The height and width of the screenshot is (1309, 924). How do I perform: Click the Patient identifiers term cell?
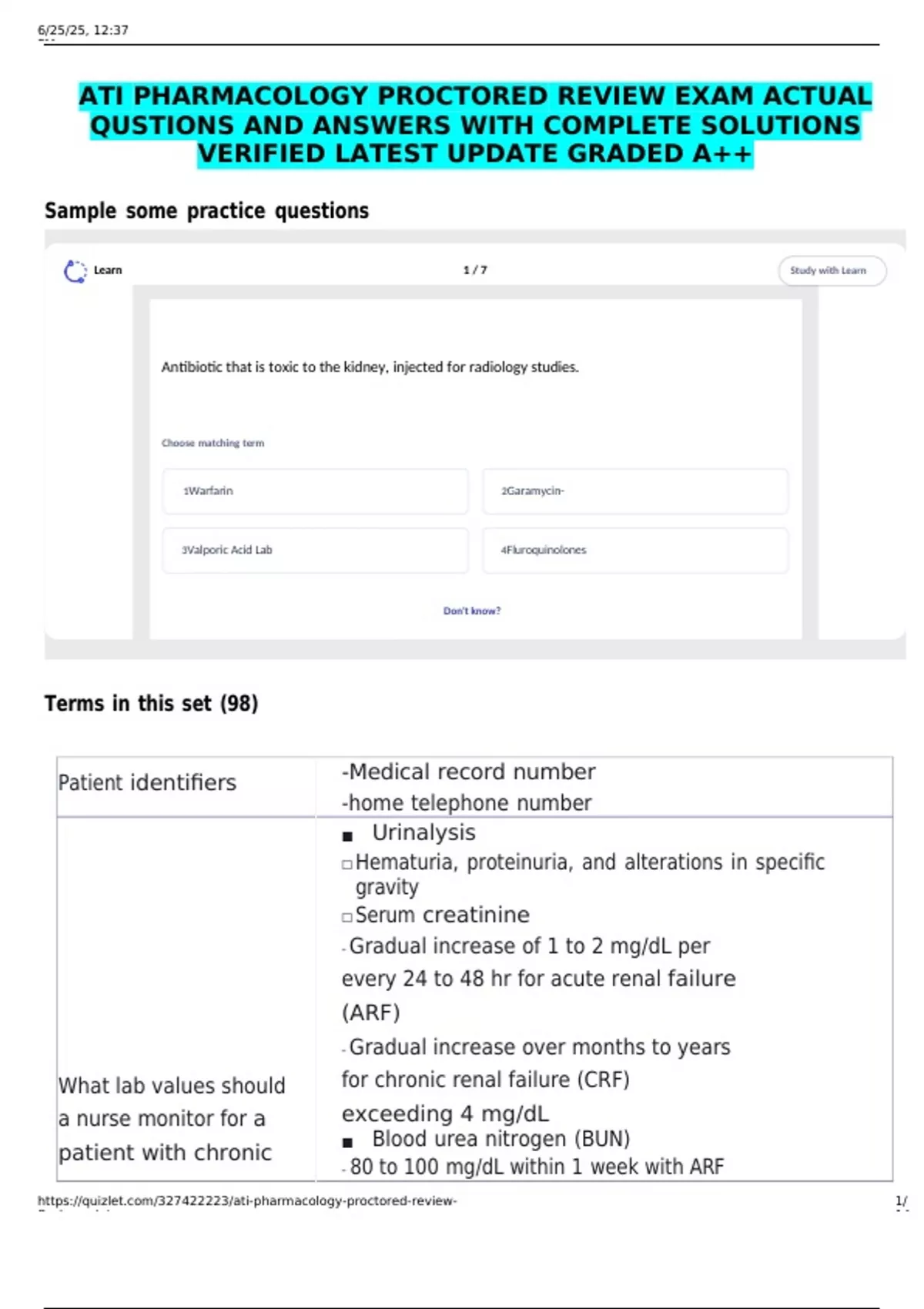click(186, 786)
